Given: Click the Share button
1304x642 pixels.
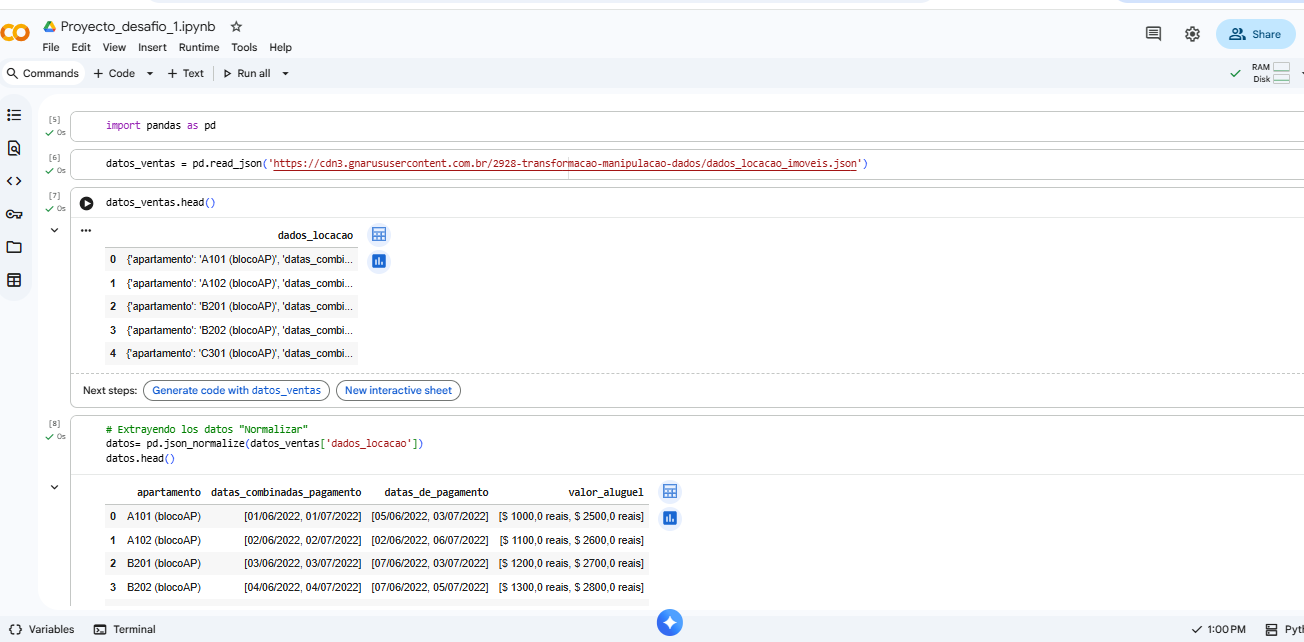Looking at the screenshot, I should (x=1255, y=34).
